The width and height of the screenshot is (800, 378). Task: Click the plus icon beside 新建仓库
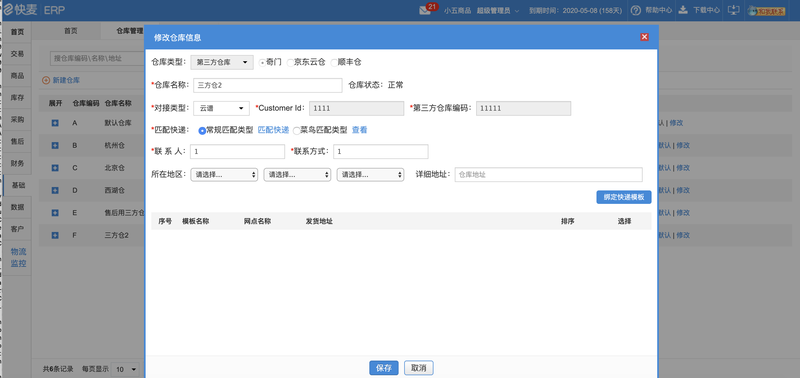(46, 80)
